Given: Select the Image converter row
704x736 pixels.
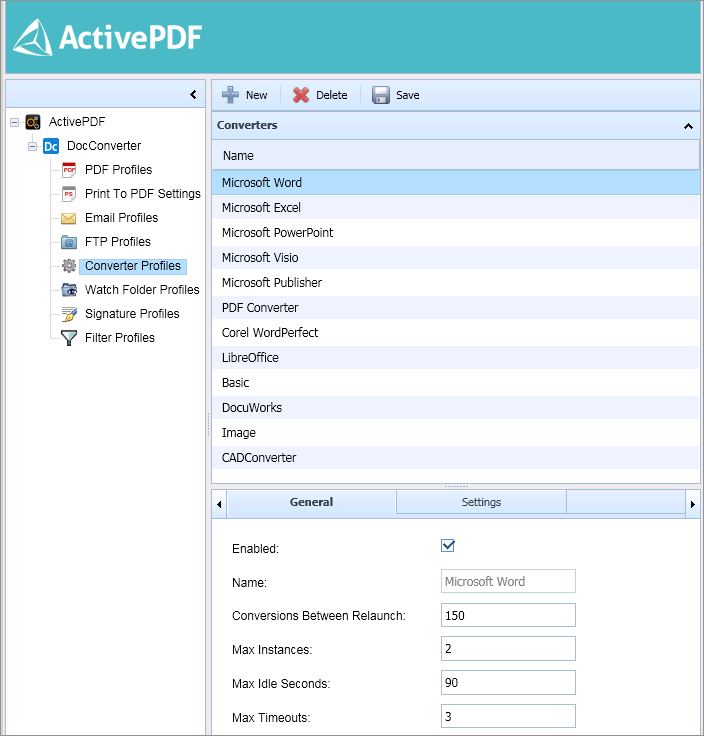Looking at the screenshot, I should [x=455, y=433].
